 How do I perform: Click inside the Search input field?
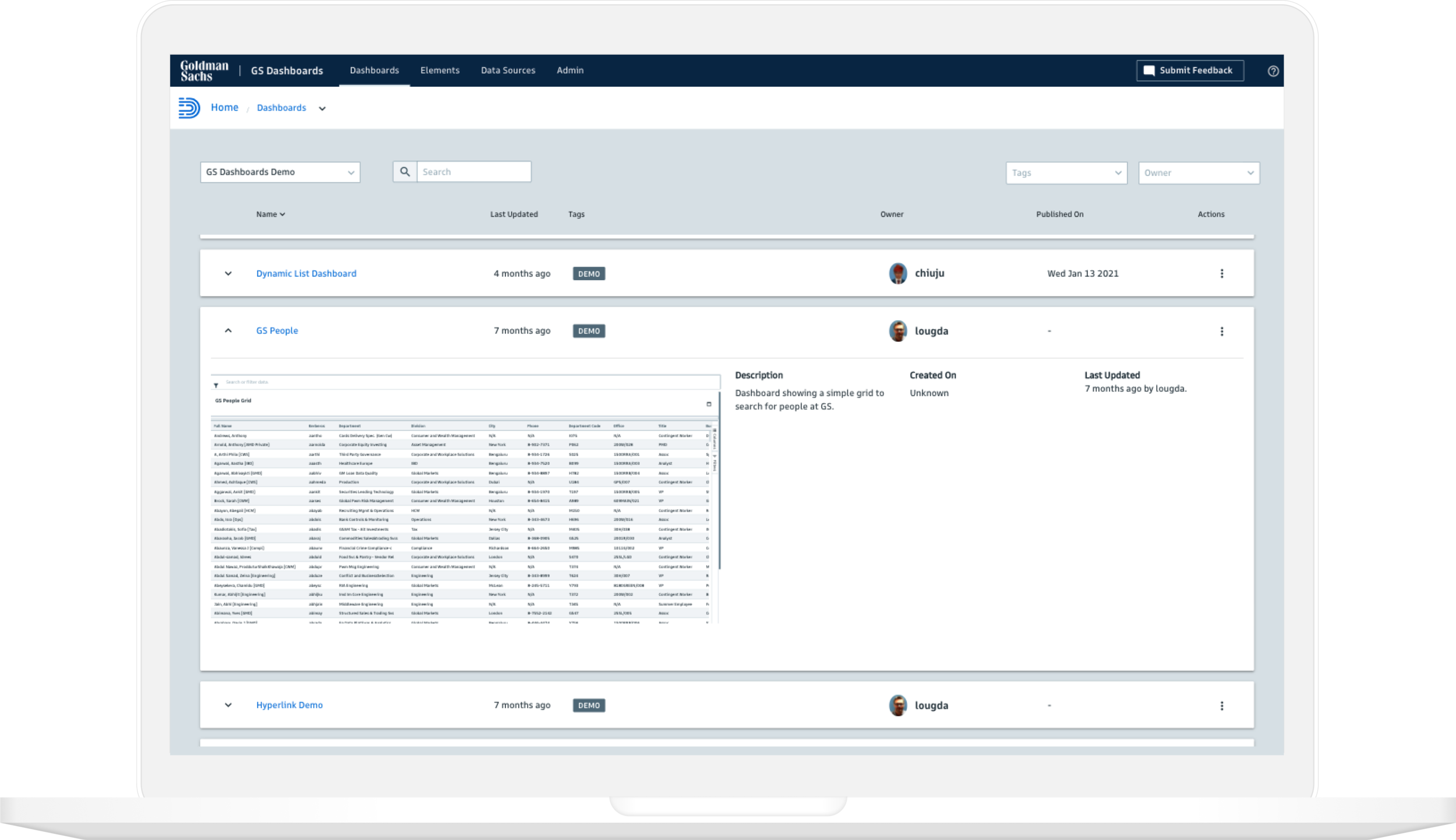[472, 171]
